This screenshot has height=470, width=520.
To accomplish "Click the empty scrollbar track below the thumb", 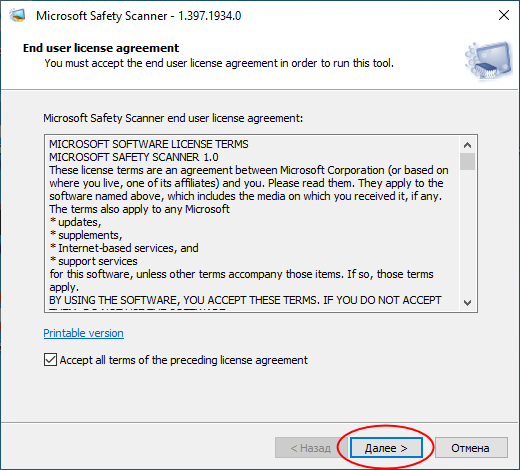I will pos(467,233).
